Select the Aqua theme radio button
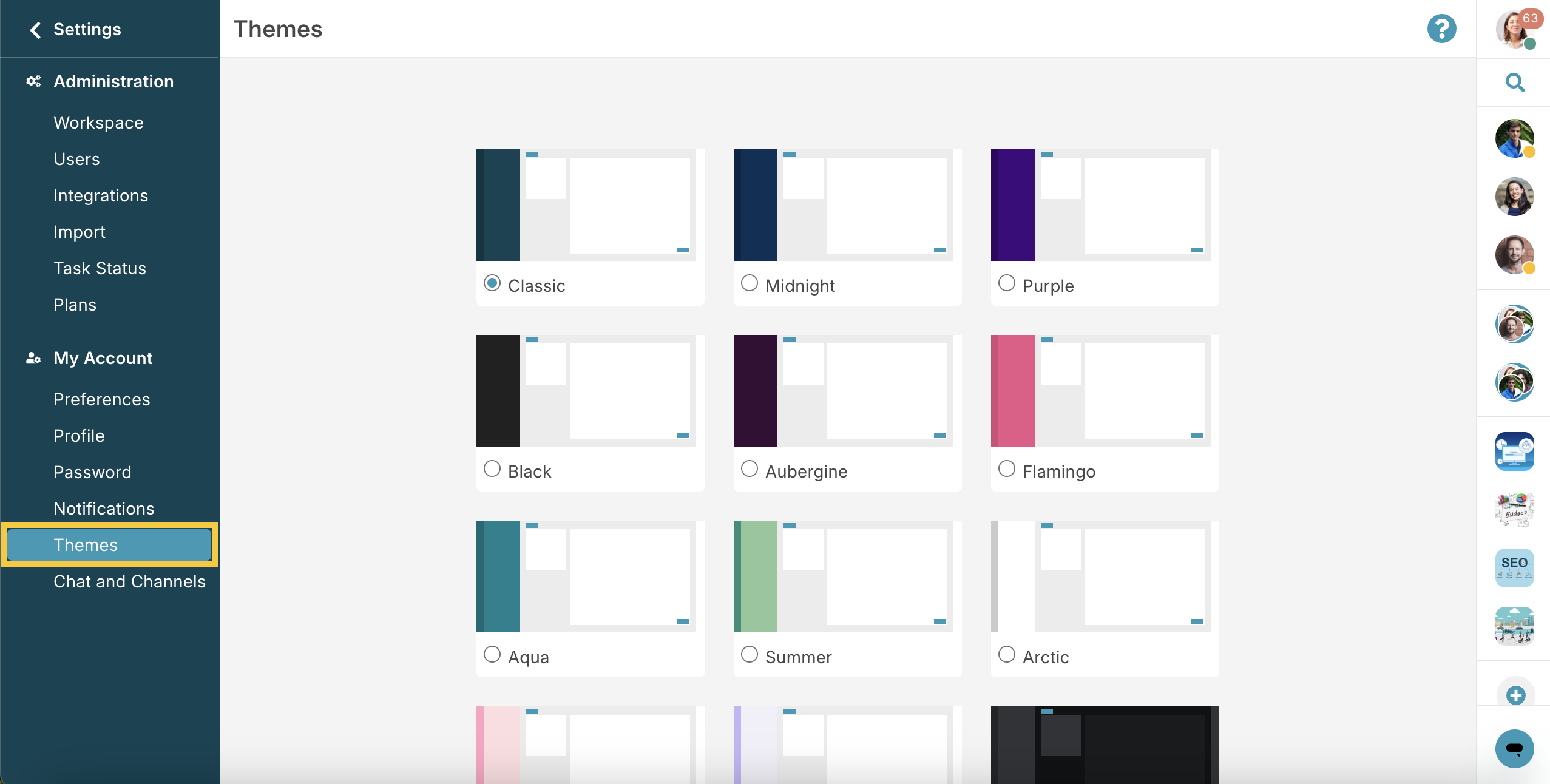 (x=492, y=655)
